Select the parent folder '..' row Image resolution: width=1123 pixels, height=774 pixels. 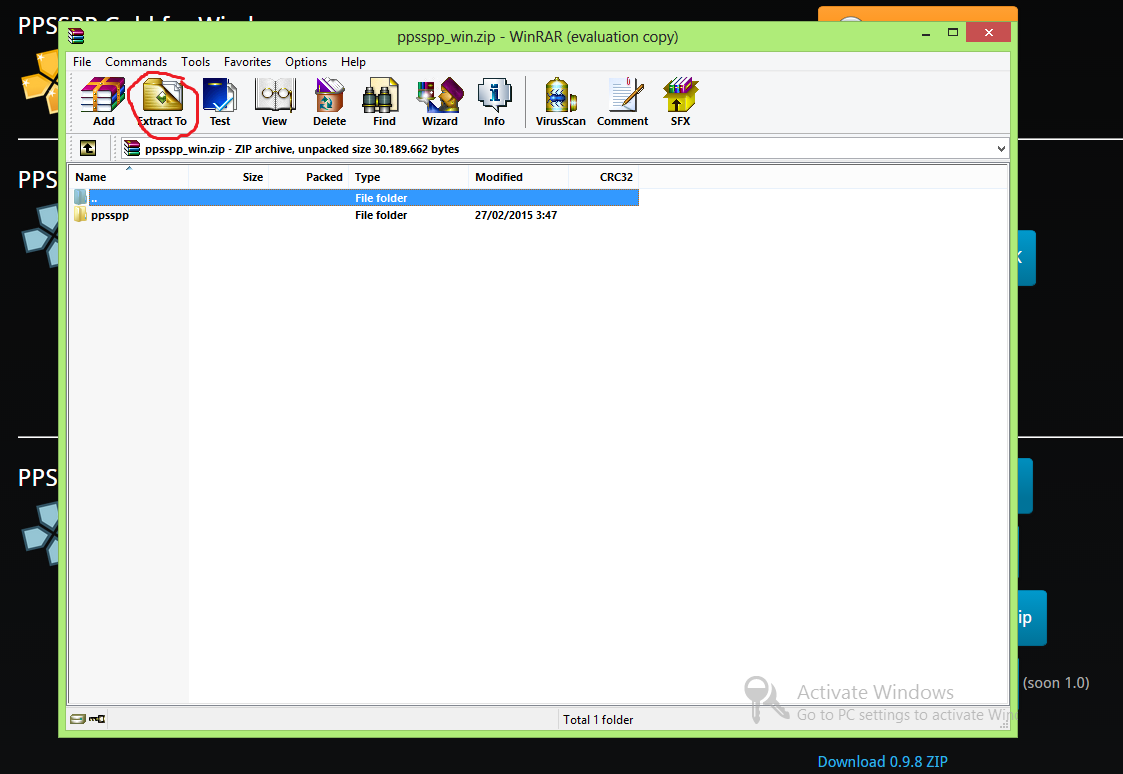point(355,198)
